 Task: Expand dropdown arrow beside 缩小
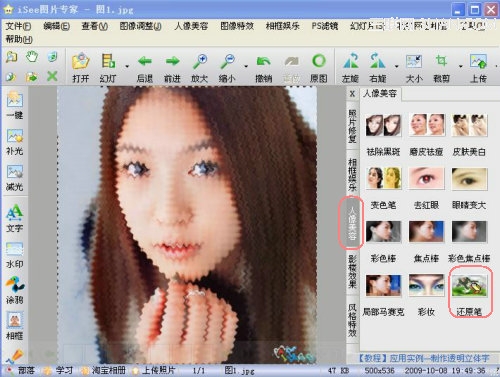(x=246, y=66)
